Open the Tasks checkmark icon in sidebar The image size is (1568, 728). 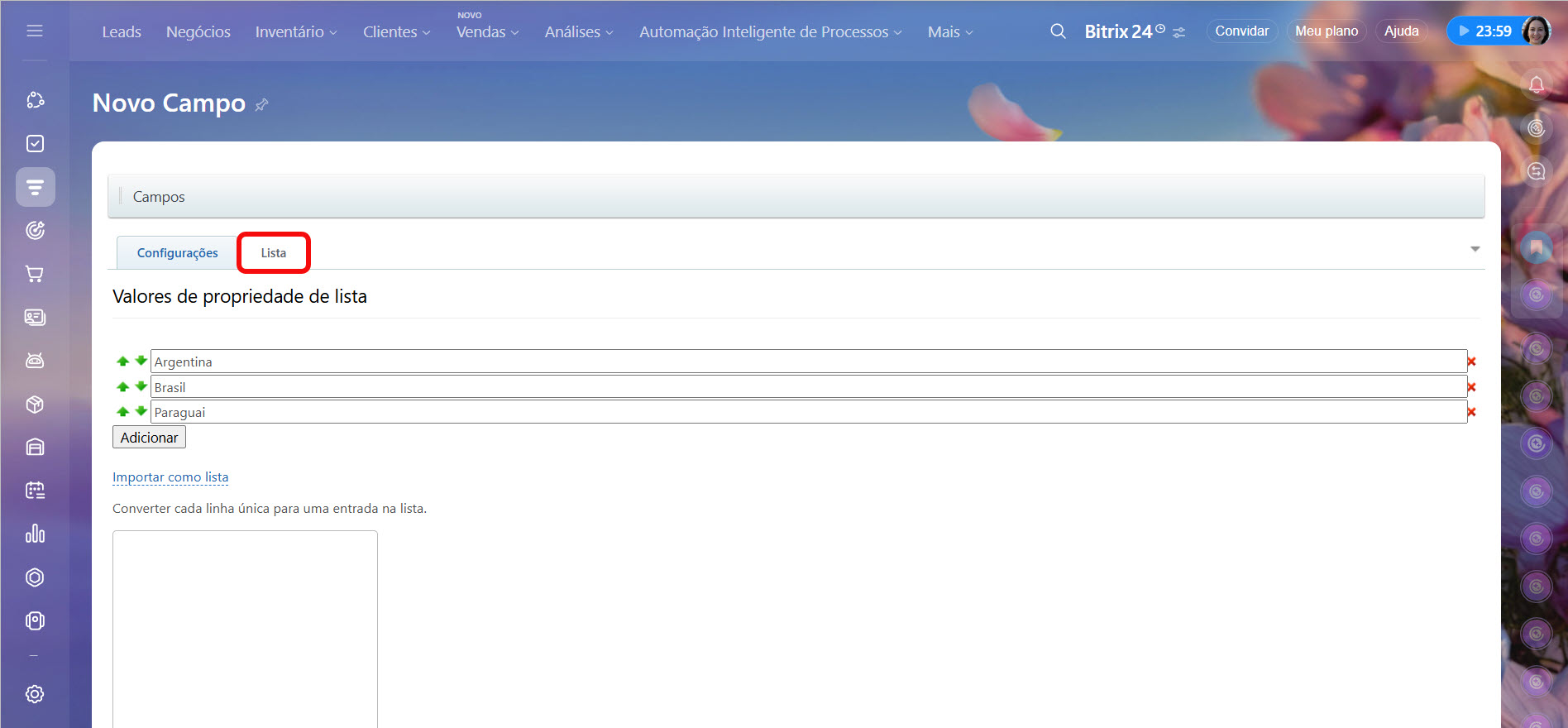point(35,144)
